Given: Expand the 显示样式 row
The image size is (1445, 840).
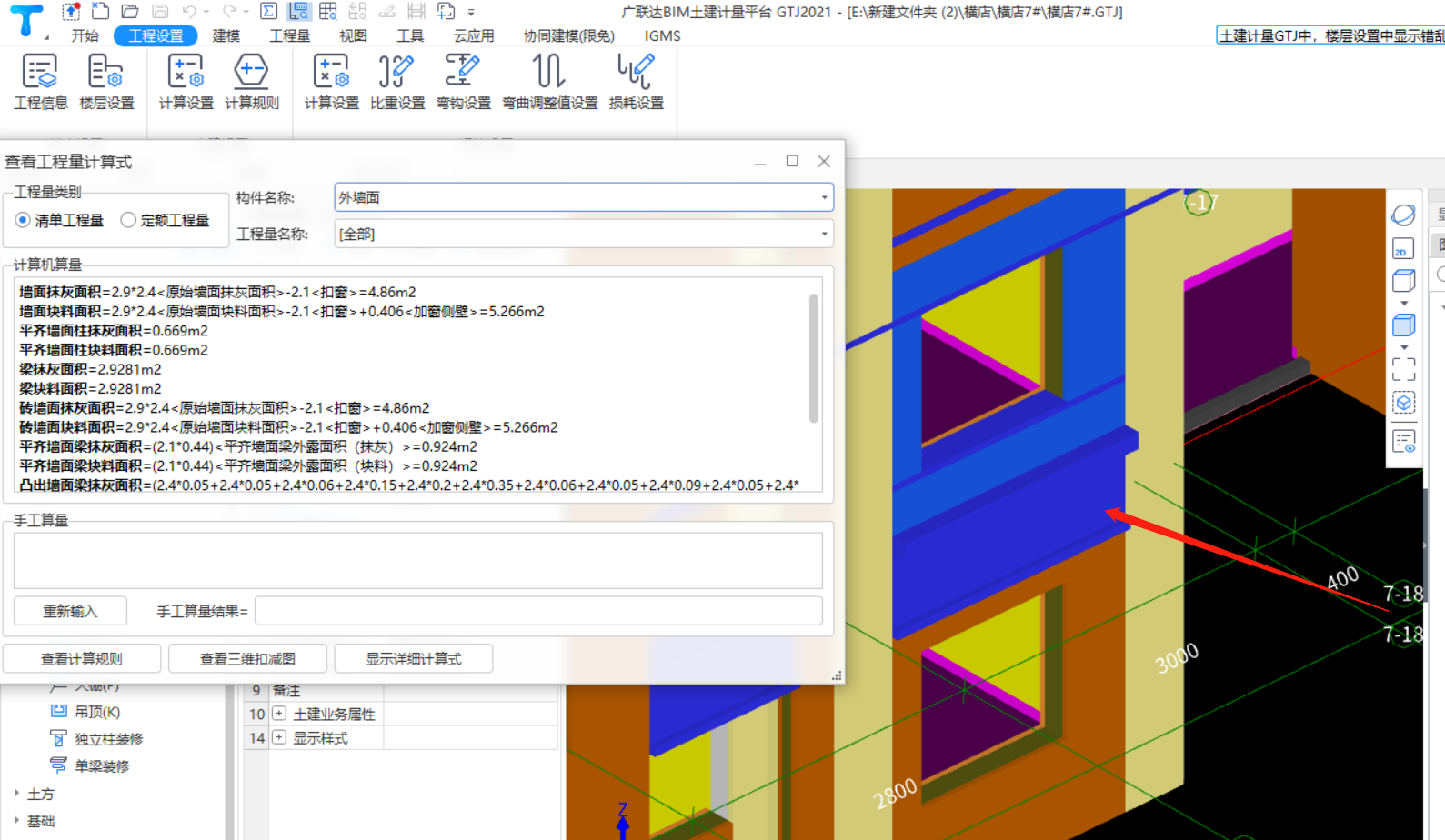Looking at the screenshot, I should coord(279,737).
